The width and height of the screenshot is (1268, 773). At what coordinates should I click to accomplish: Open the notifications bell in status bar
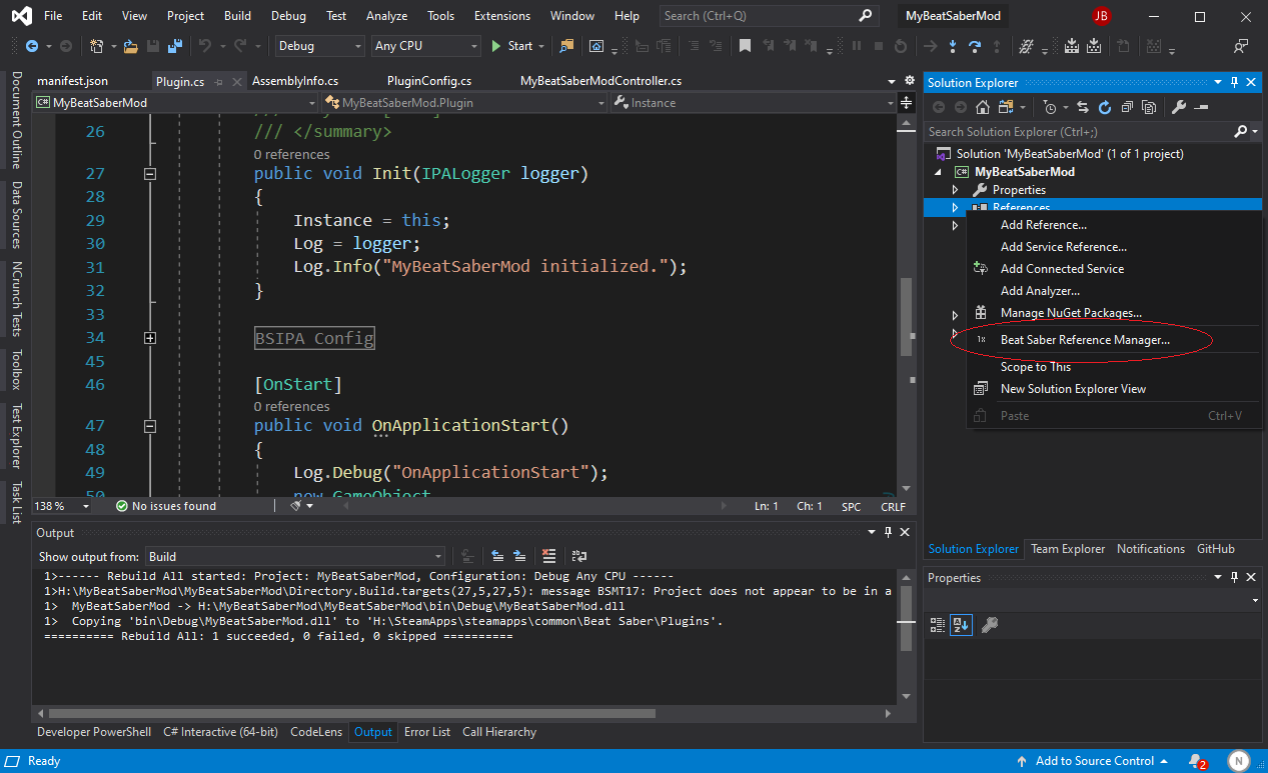coord(1196,761)
